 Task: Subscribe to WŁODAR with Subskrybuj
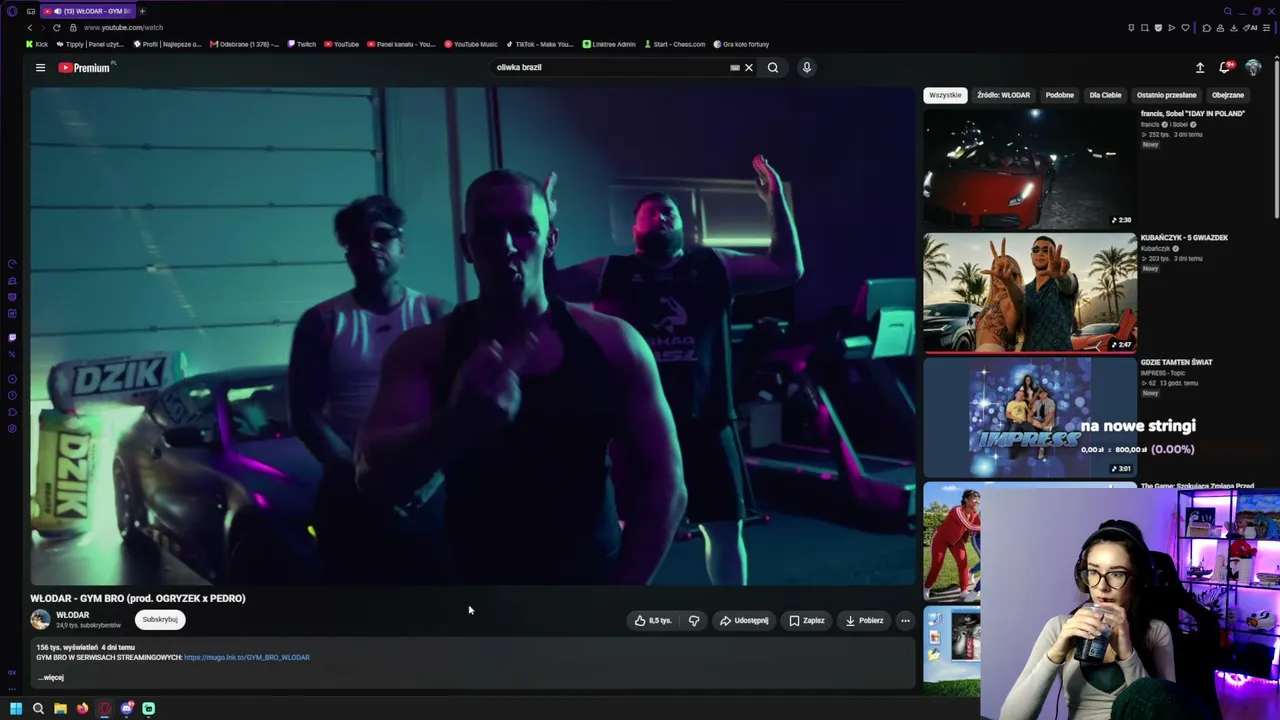pyautogui.click(x=160, y=620)
